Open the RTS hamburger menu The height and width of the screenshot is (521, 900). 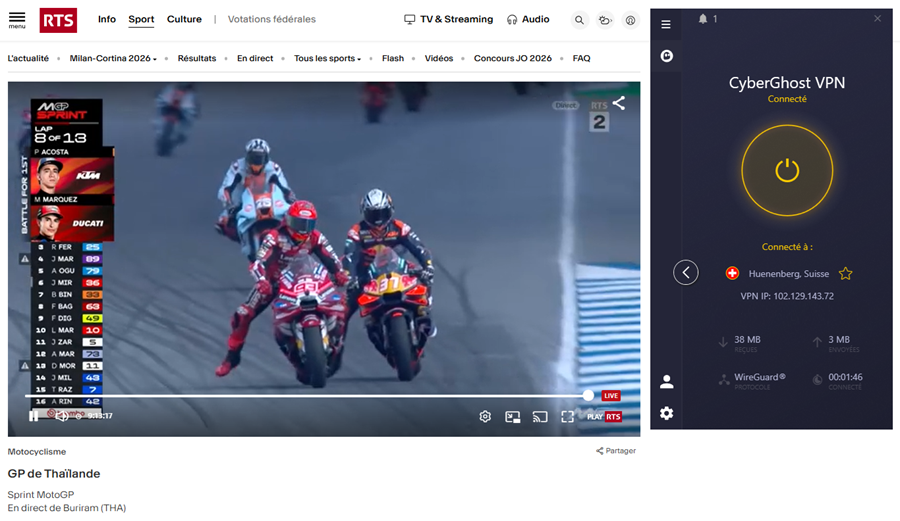pyautogui.click(x=17, y=20)
